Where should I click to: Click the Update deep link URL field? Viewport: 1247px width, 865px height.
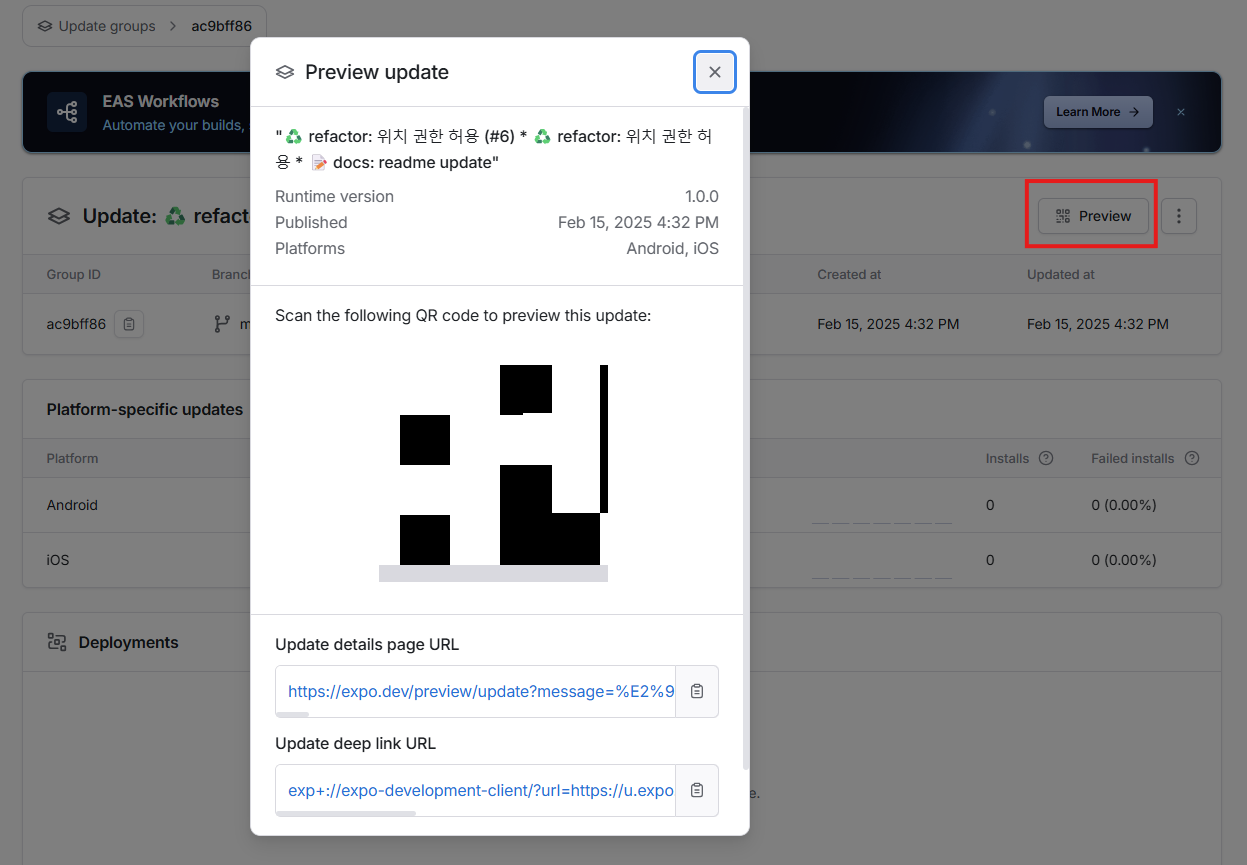point(476,790)
